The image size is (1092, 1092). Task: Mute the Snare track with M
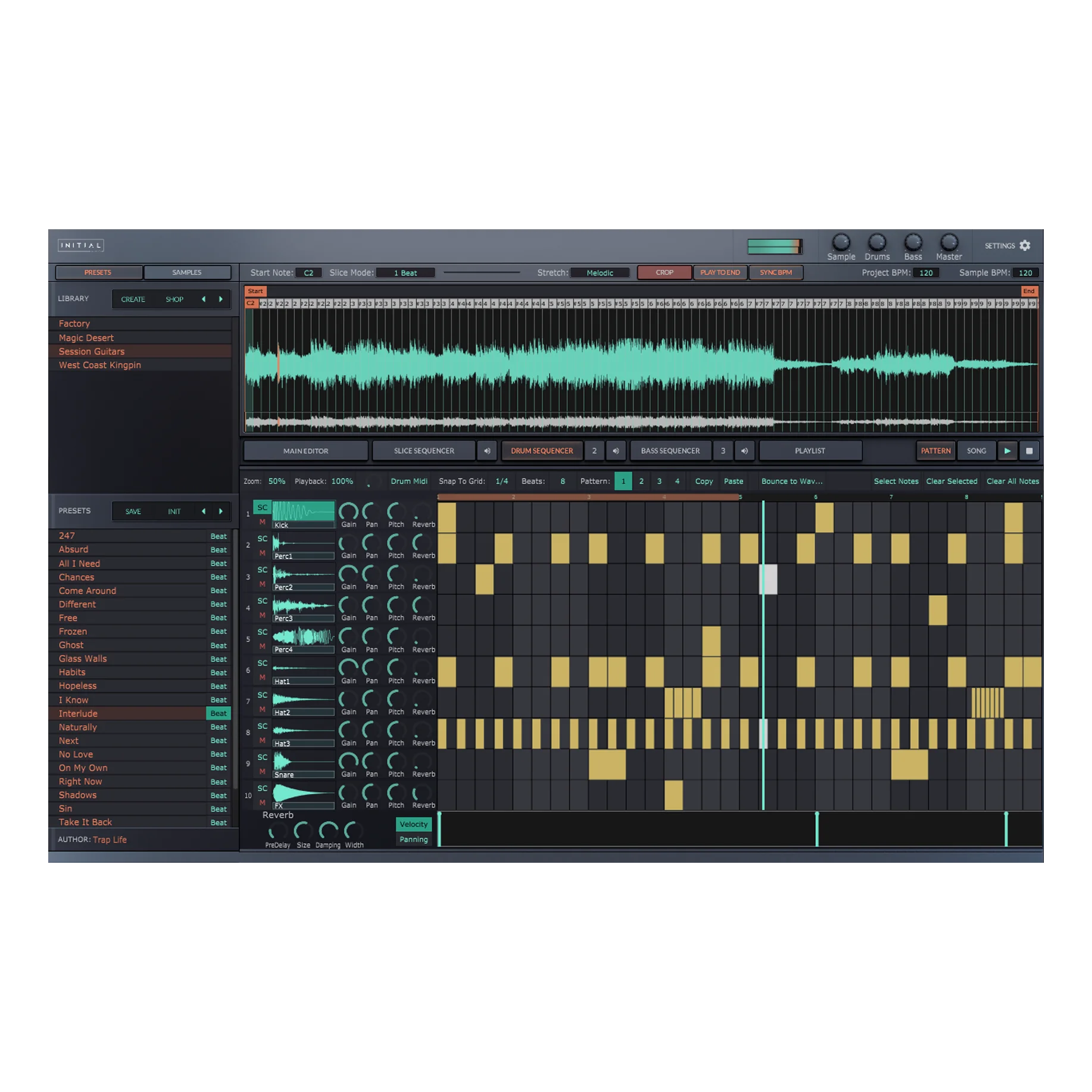click(262, 771)
